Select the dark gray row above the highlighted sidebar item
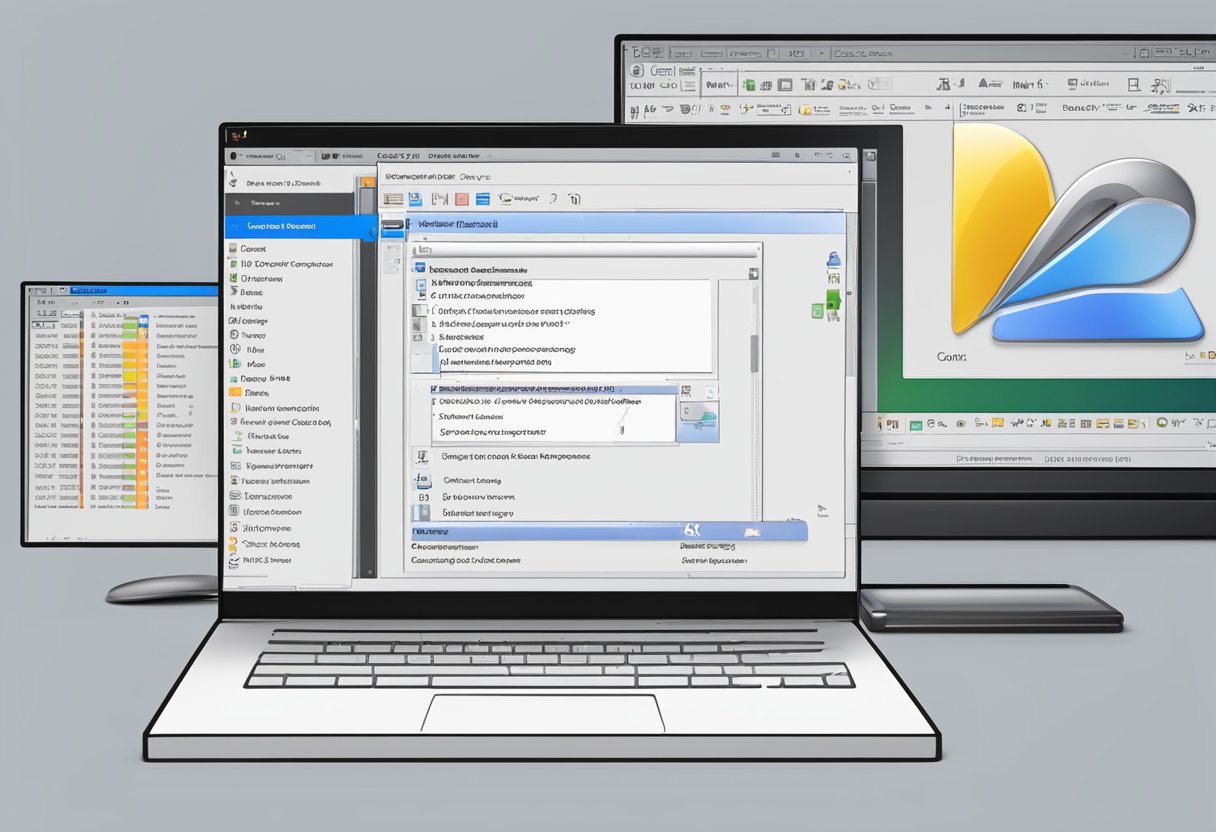This screenshot has width=1216, height=832. (290, 204)
